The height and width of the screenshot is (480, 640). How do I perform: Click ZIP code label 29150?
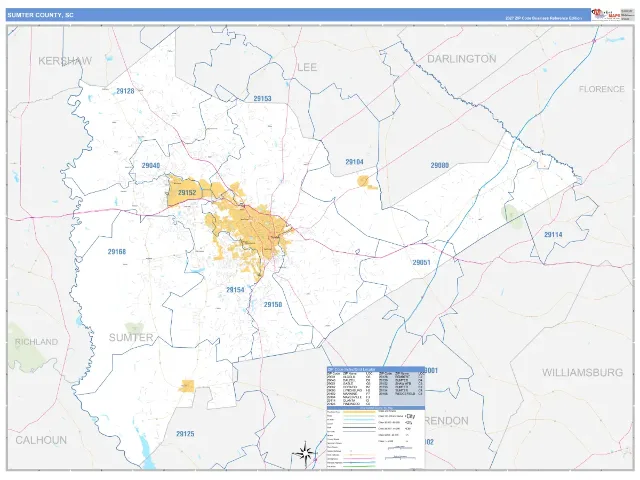point(273,304)
